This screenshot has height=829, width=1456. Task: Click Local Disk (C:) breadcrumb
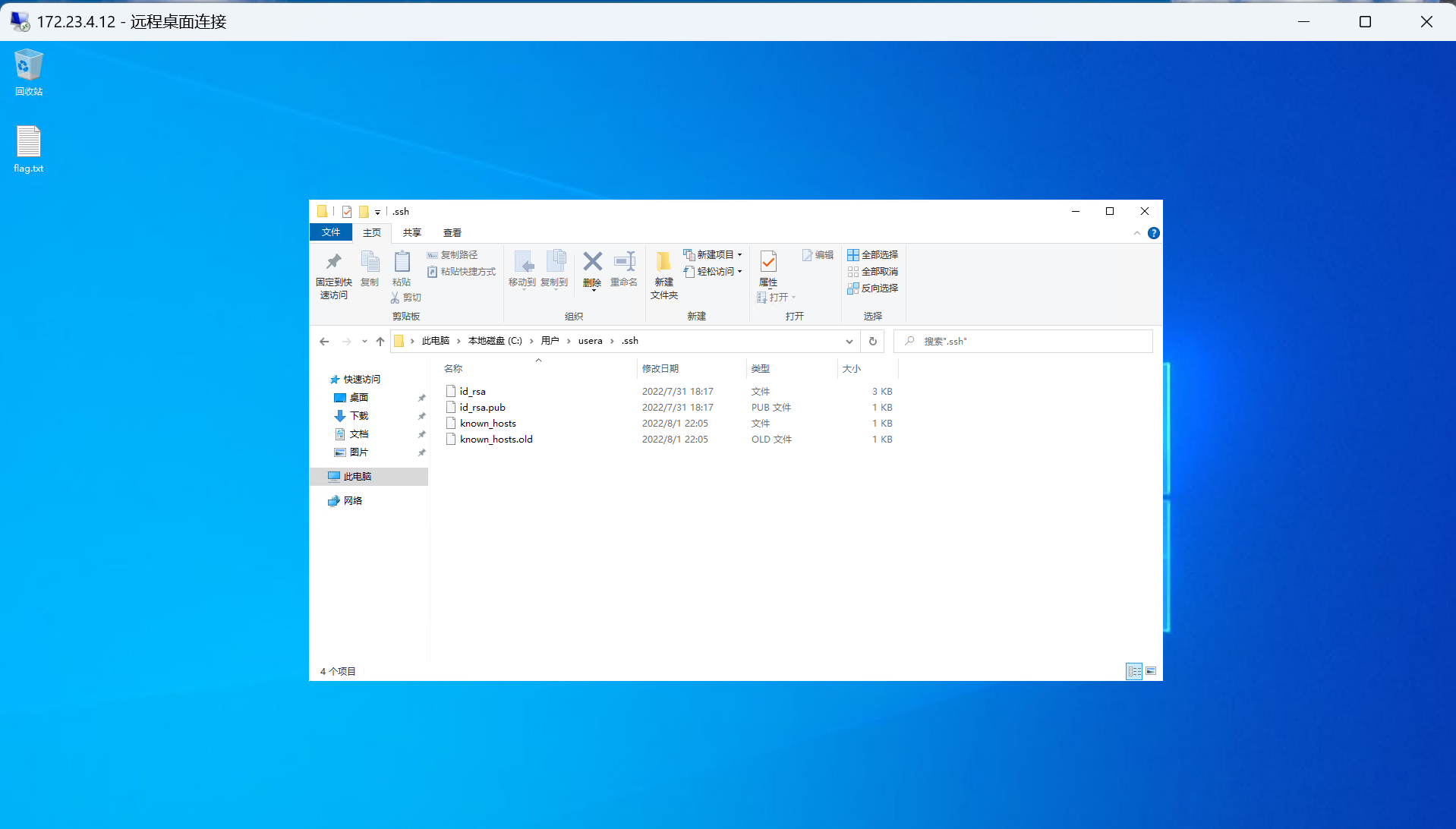click(495, 341)
